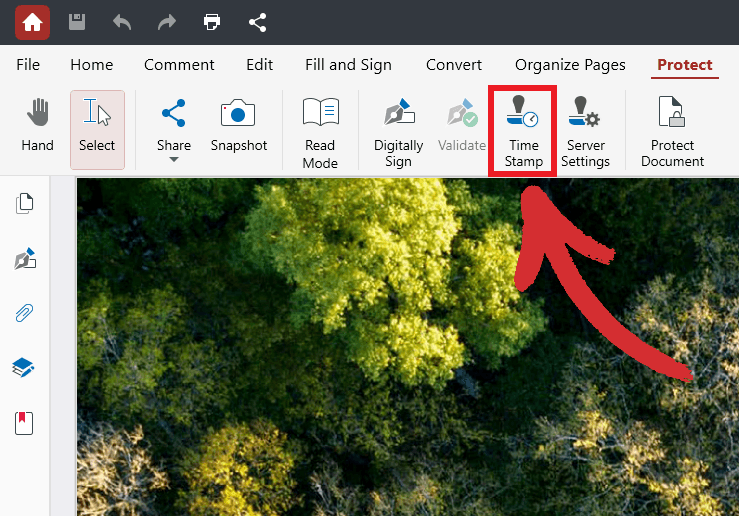The image size is (739, 516).
Task: Click Digitally Sign tool
Action: point(399,132)
